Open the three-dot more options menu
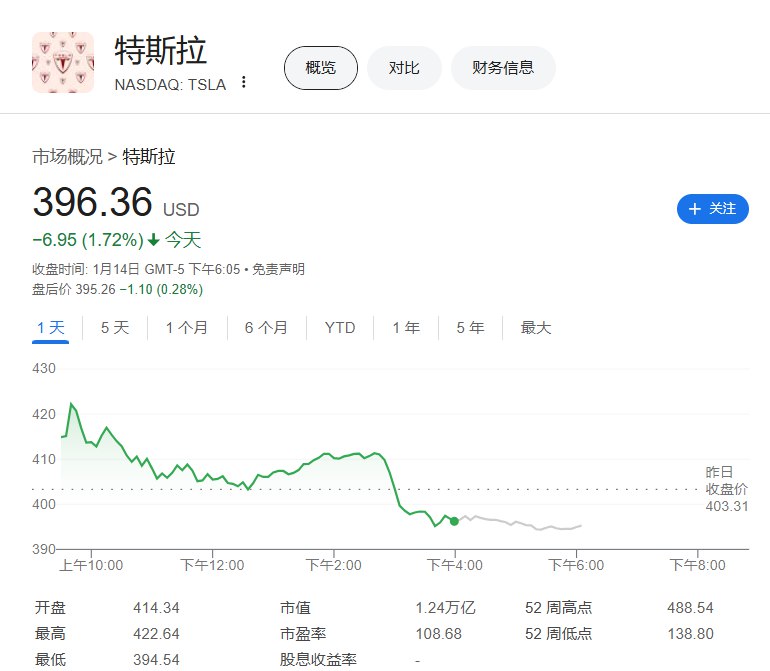The image size is (770, 671). tap(244, 83)
